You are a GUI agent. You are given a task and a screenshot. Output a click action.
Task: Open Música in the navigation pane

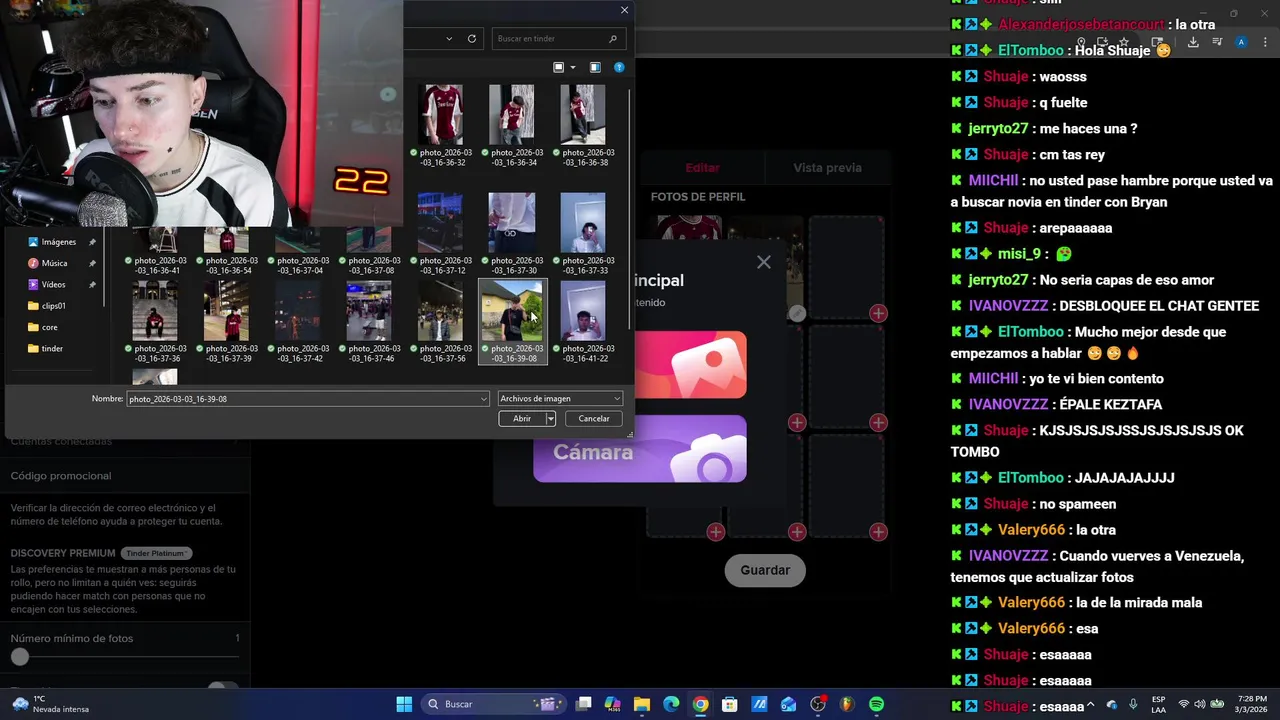click(x=54, y=263)
